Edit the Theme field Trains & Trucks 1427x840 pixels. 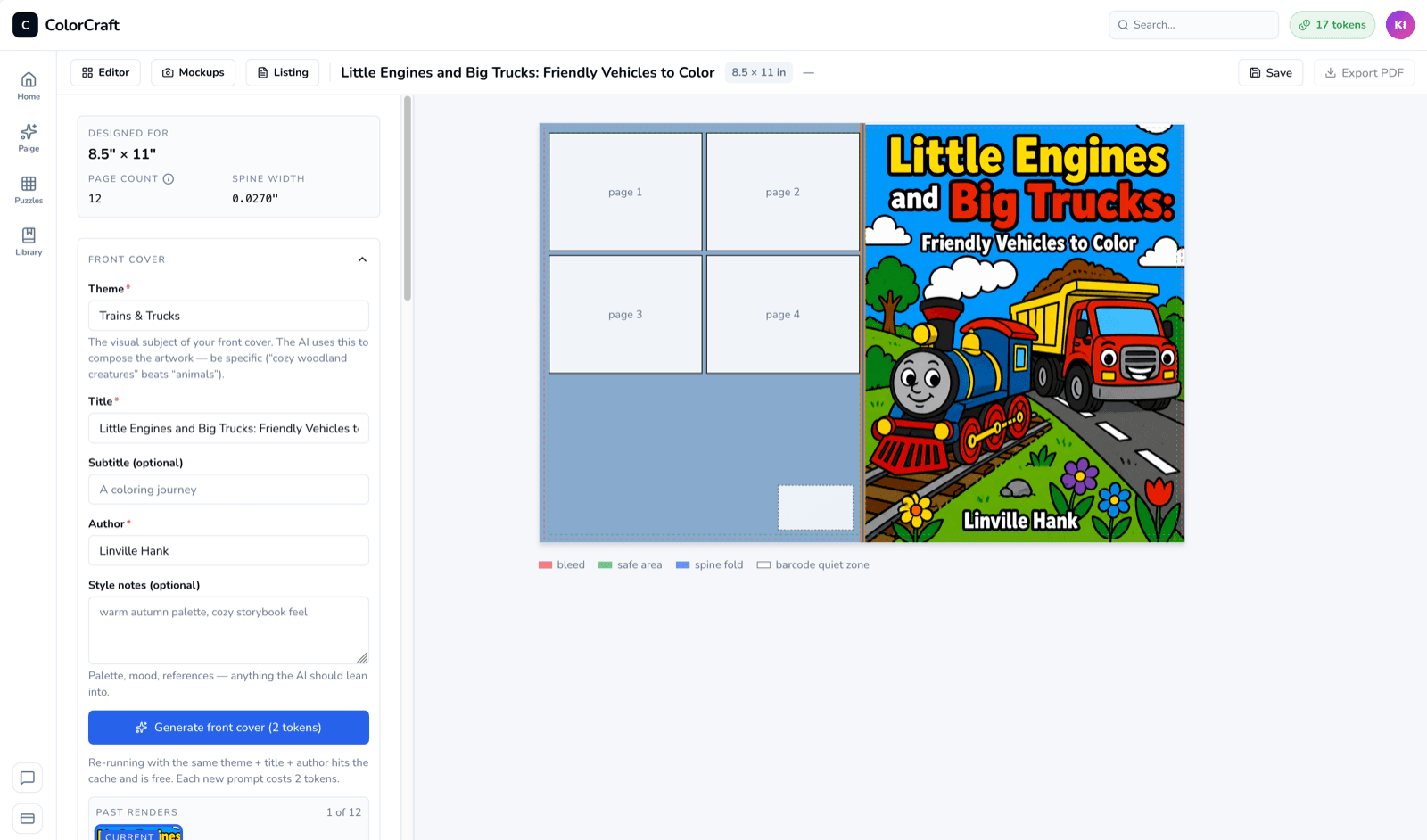point(228,316)
